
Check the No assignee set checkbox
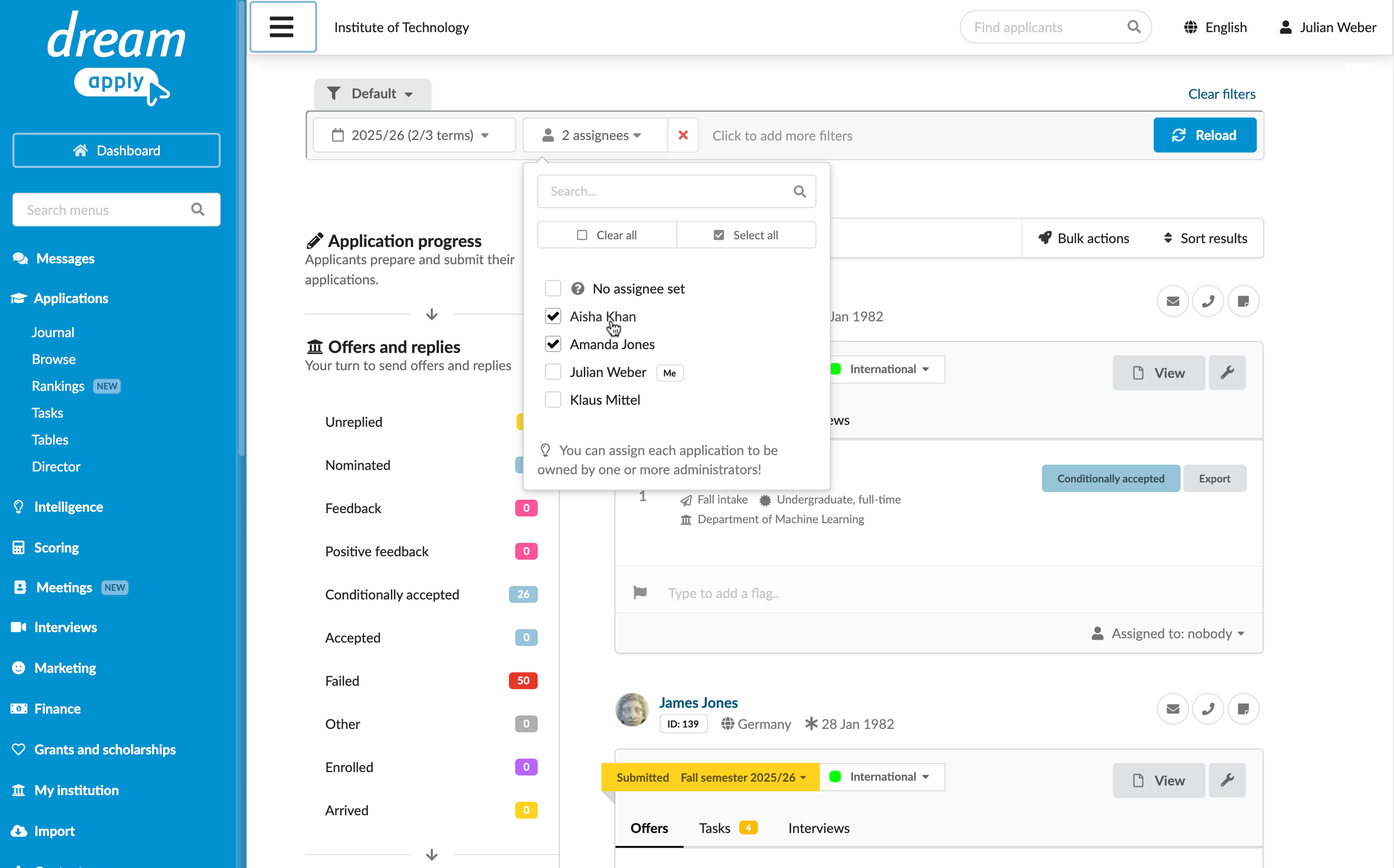pos(552,288)
